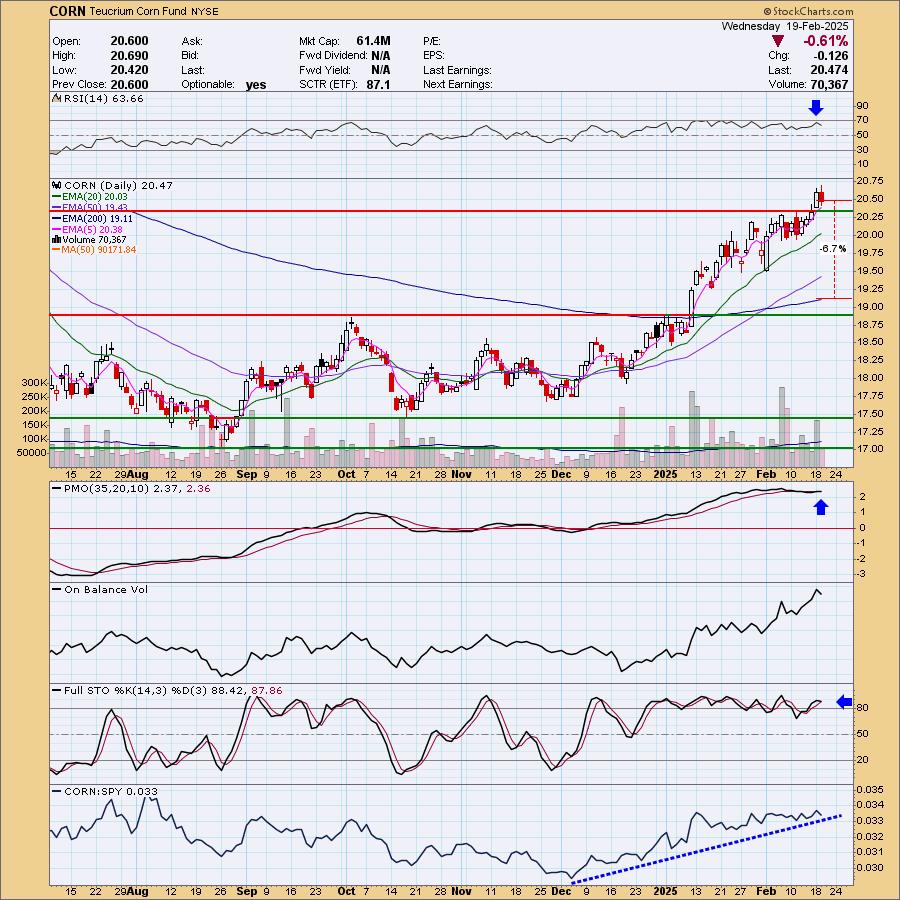Image resolution: width=900 pixels, height=900 pixels.
Task: Click the date Wednesday 19-Feb-2025
Action: click(785, 26)
